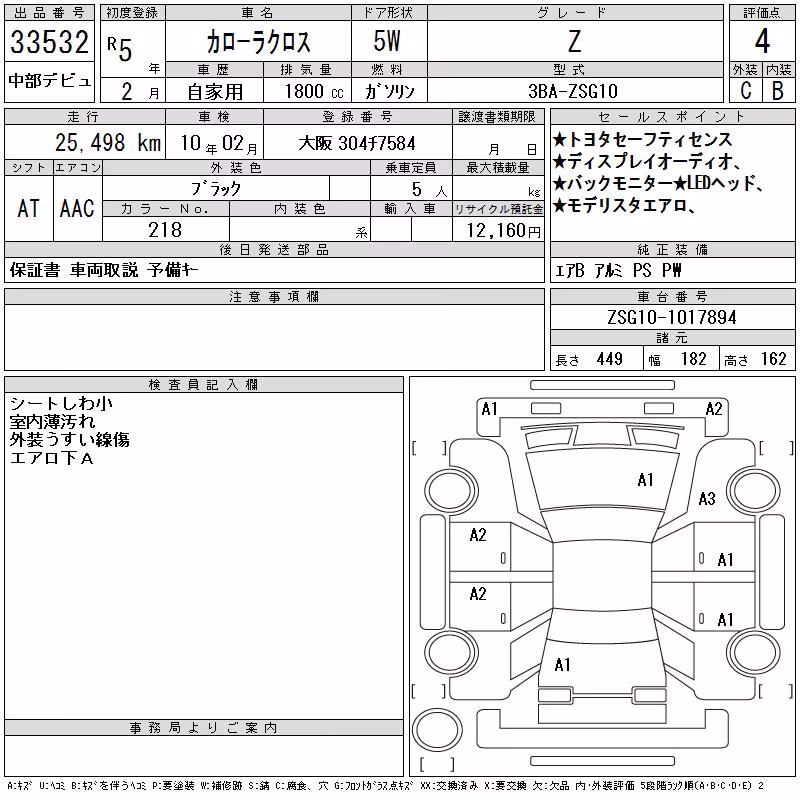Click the recycle deposit 12,160円

pyautogui.click(x=503, y=231)
